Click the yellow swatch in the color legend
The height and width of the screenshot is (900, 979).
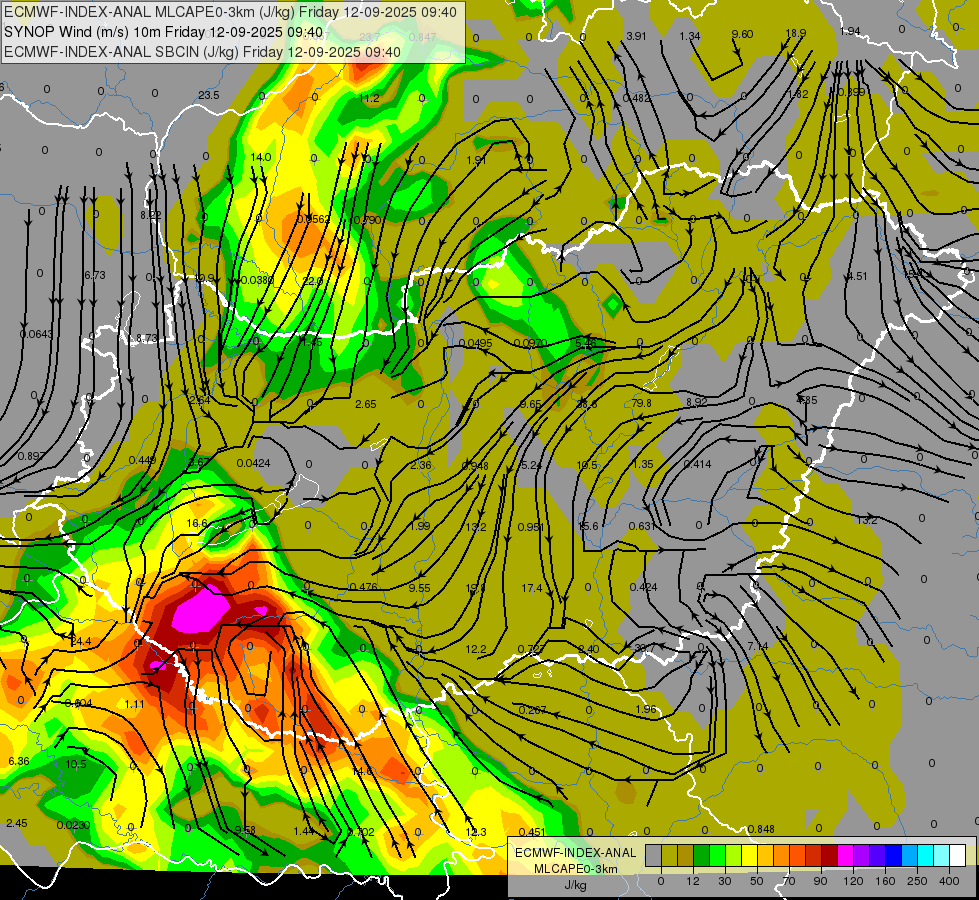[750, 855]
